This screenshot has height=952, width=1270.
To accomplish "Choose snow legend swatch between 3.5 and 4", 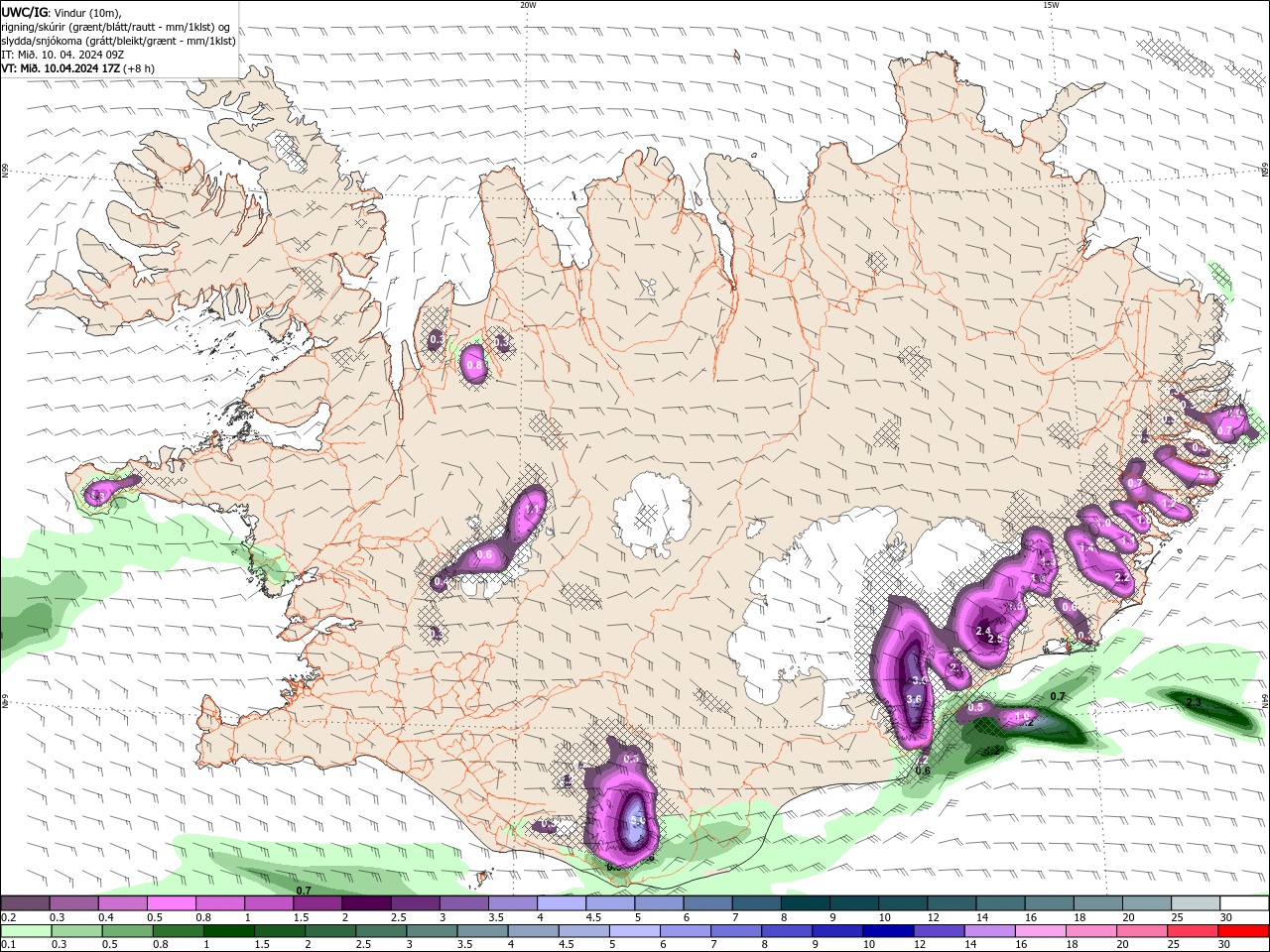I will [512, 903].
